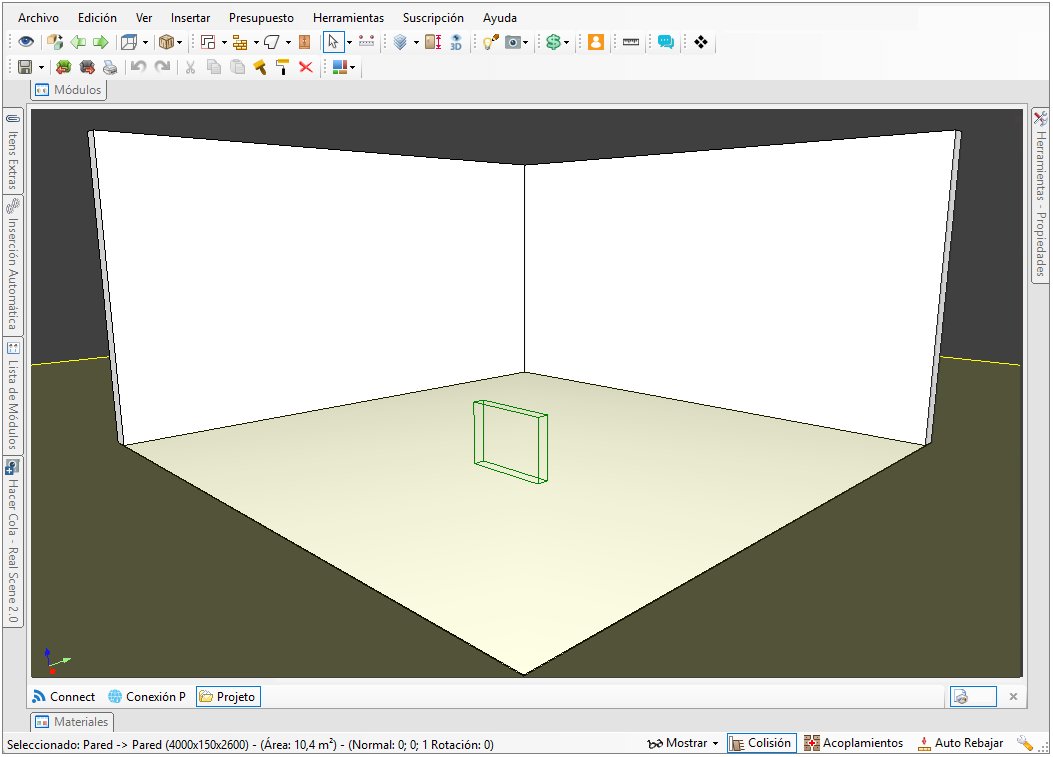Image resolution: width=1053 pixels, height=757 pixels.
Task: Open the Lista de Módulos side tab
Action: pos(13,396)
